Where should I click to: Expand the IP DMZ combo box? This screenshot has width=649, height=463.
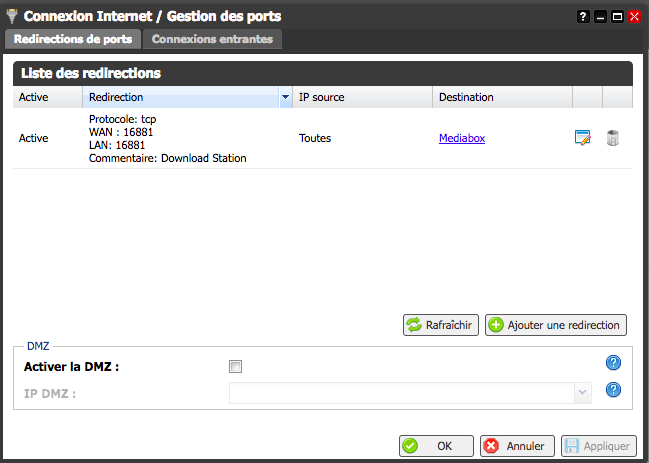coord(582,393)
